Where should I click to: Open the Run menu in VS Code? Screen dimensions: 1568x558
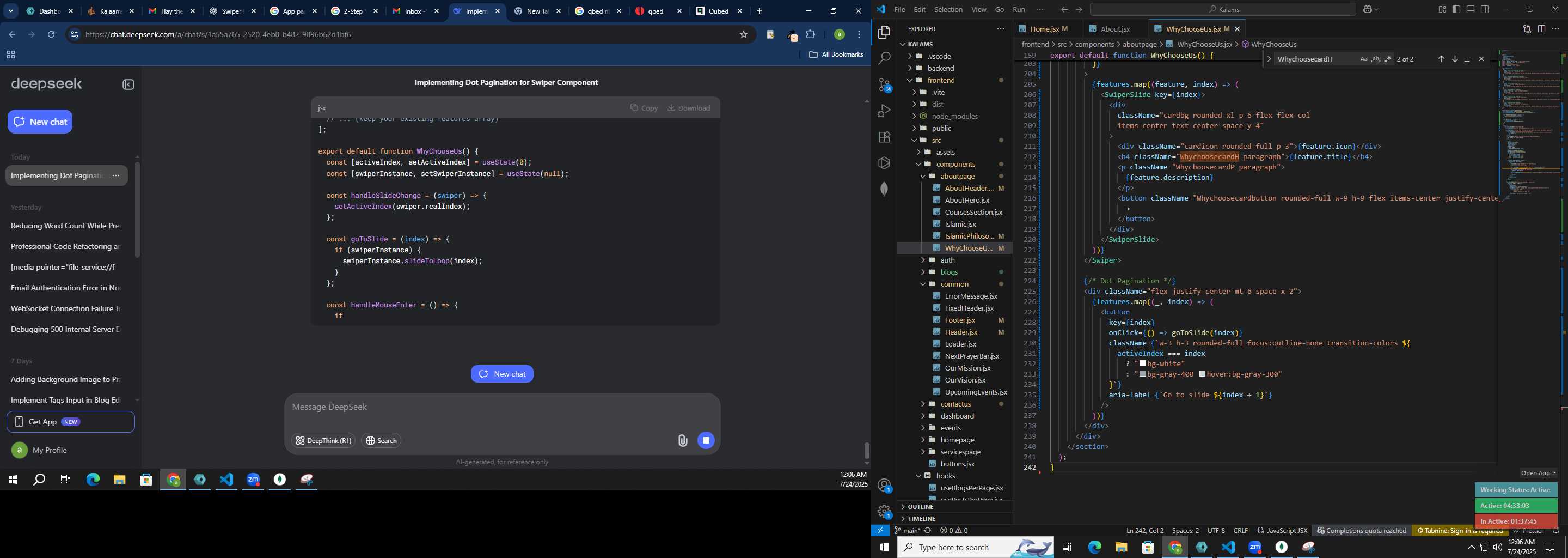click(x=1018, y=10)
